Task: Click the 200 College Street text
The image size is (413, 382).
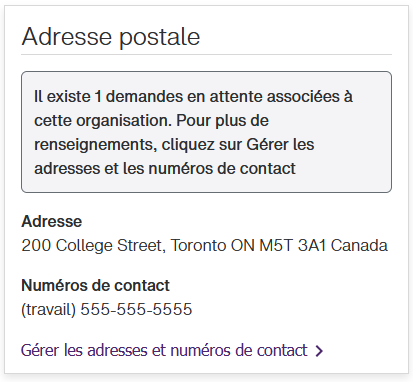Action: 92,246
